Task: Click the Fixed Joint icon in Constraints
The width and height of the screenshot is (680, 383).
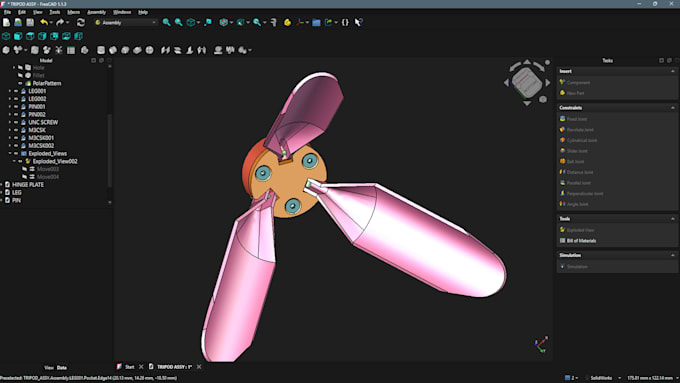Action: 562,119
